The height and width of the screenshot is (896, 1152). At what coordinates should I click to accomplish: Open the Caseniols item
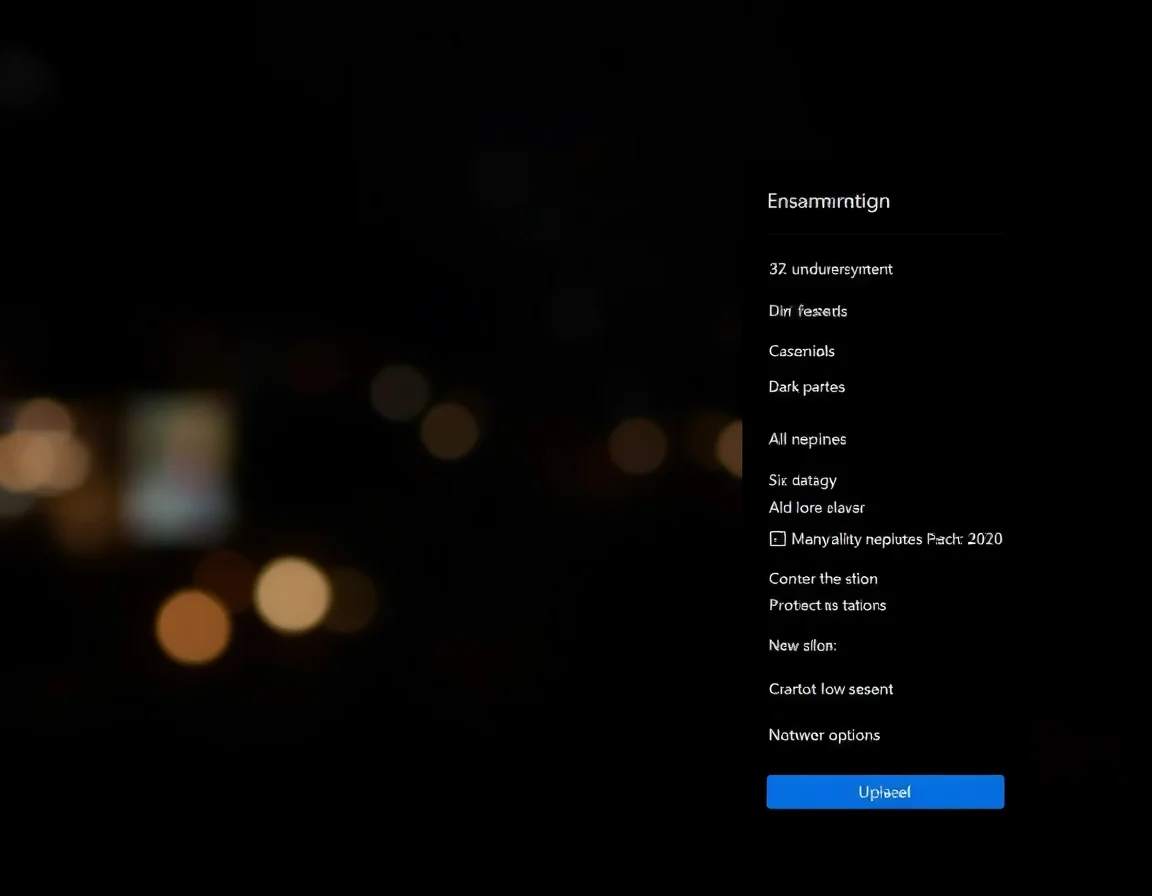(x=801, y=351)
